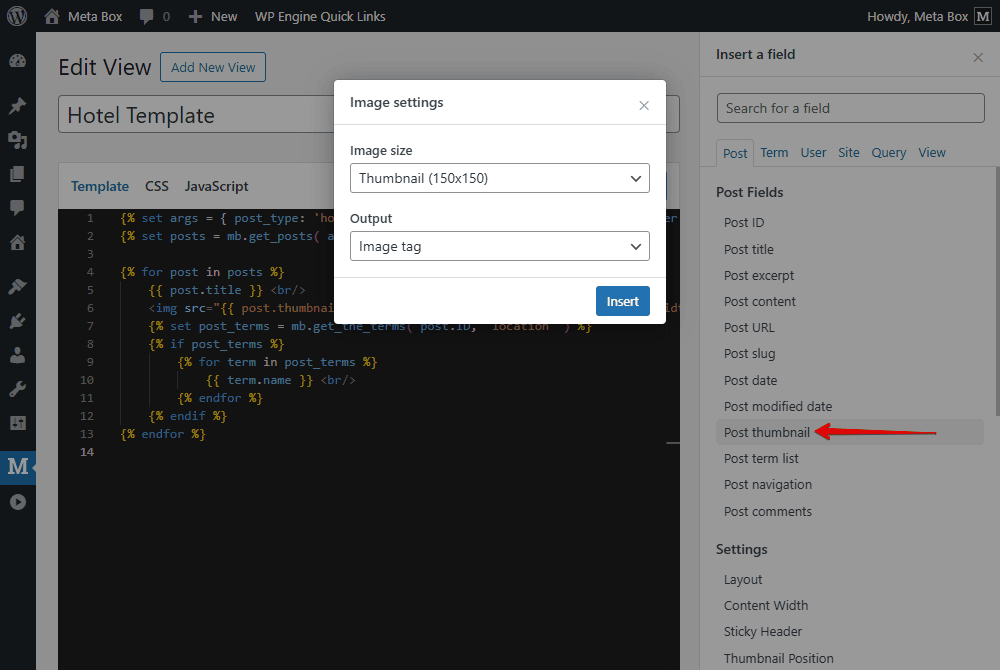
Task: Close the Image settings dialog
Action: pyautogui.click(x=644, y=105)
